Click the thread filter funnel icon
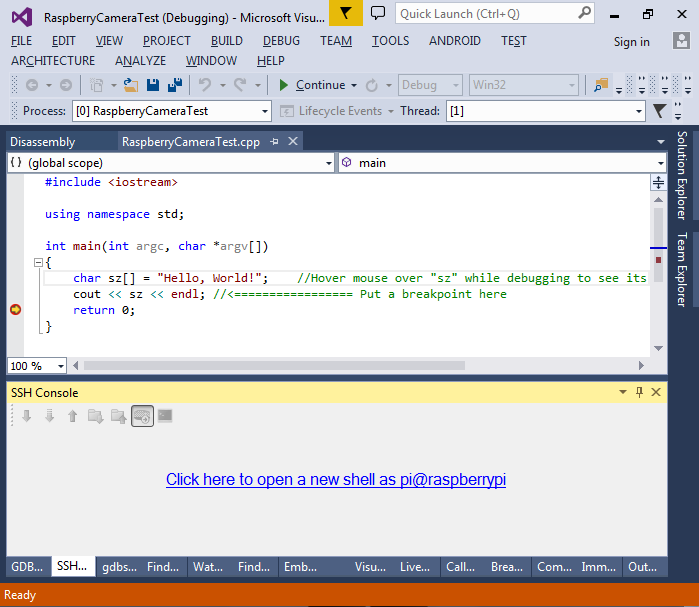699x607 pixels. pyautogui.click(x=660, y=111)
